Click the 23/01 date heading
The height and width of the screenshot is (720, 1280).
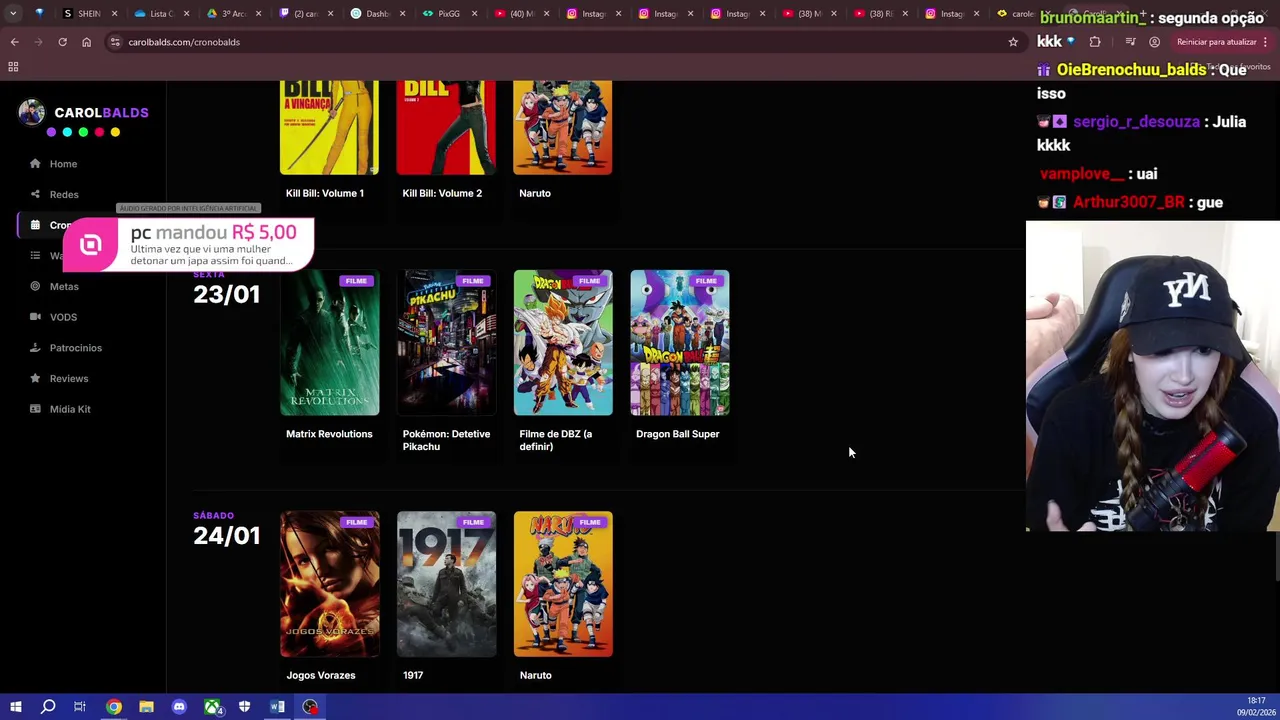click(226, 294)
